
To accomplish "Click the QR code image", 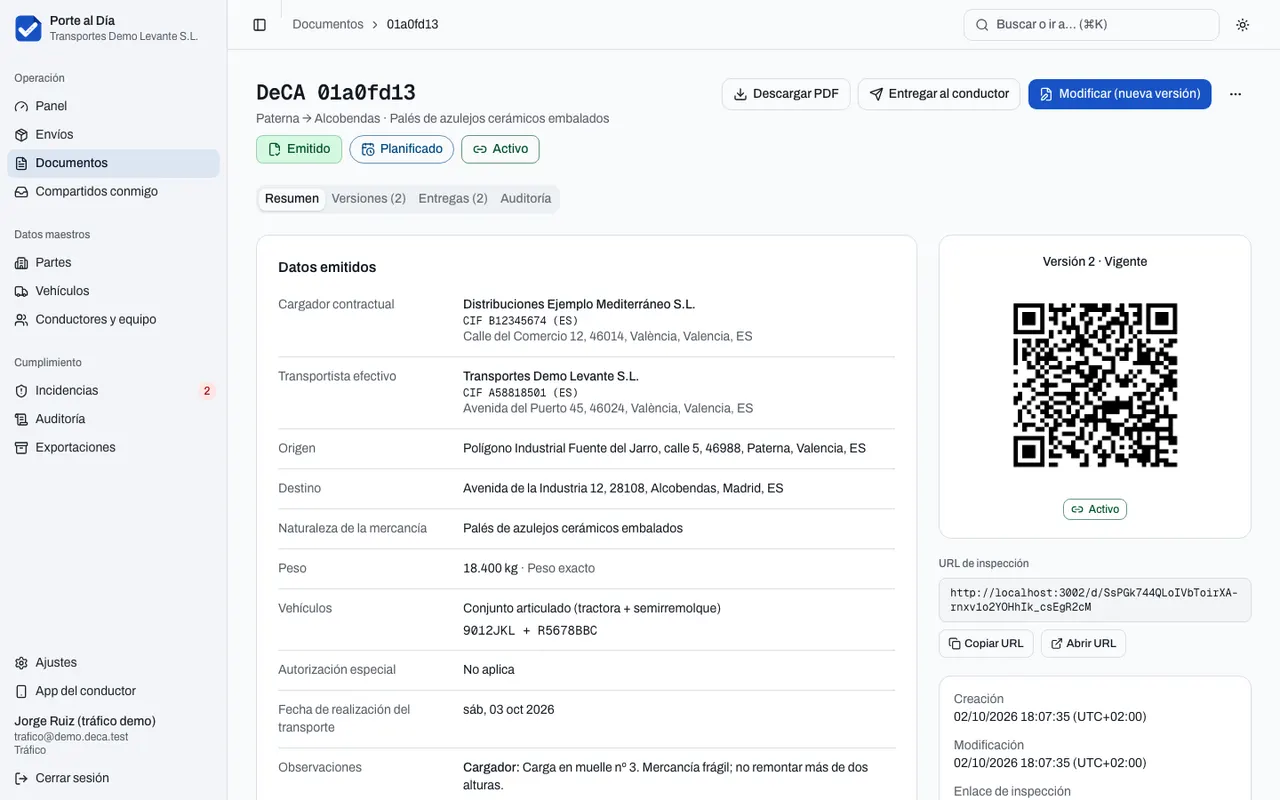I will [x=1095, y=385].
